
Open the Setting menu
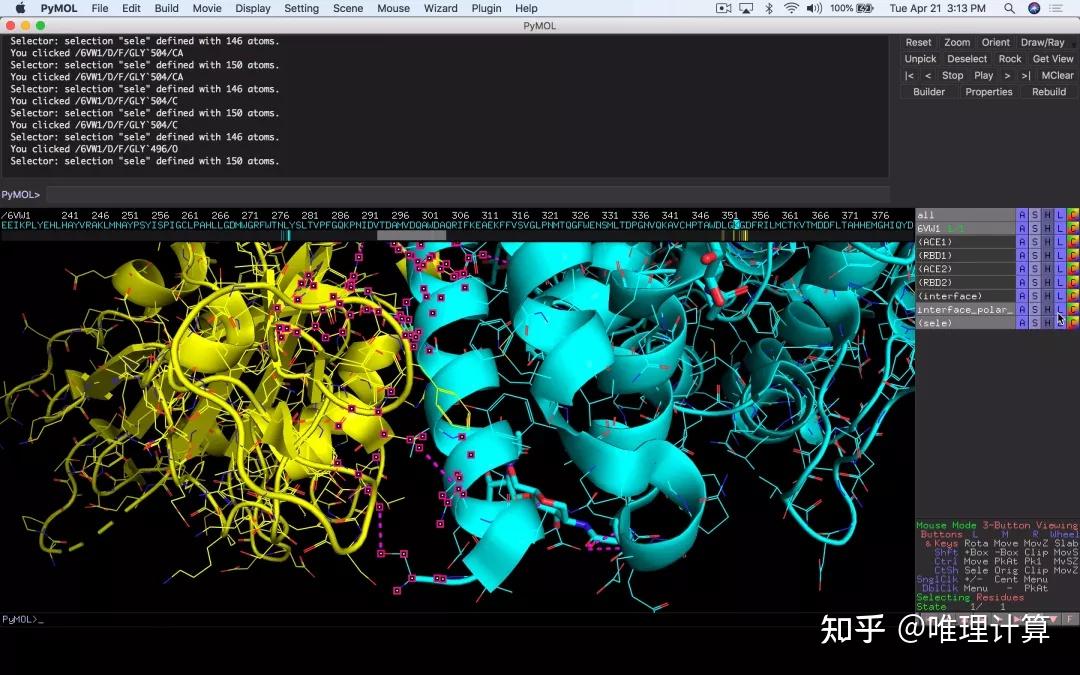[301, 8]
